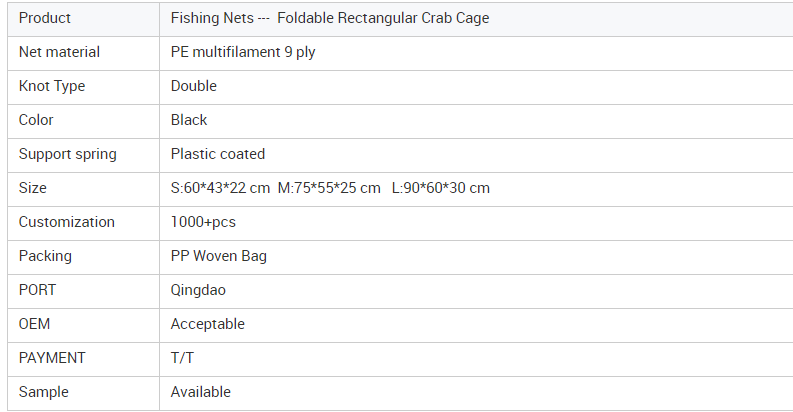Select the 1000+pcs value
The width and height of the screenshot is (793, 412).
pyautogui.click(x=203, y=222)
